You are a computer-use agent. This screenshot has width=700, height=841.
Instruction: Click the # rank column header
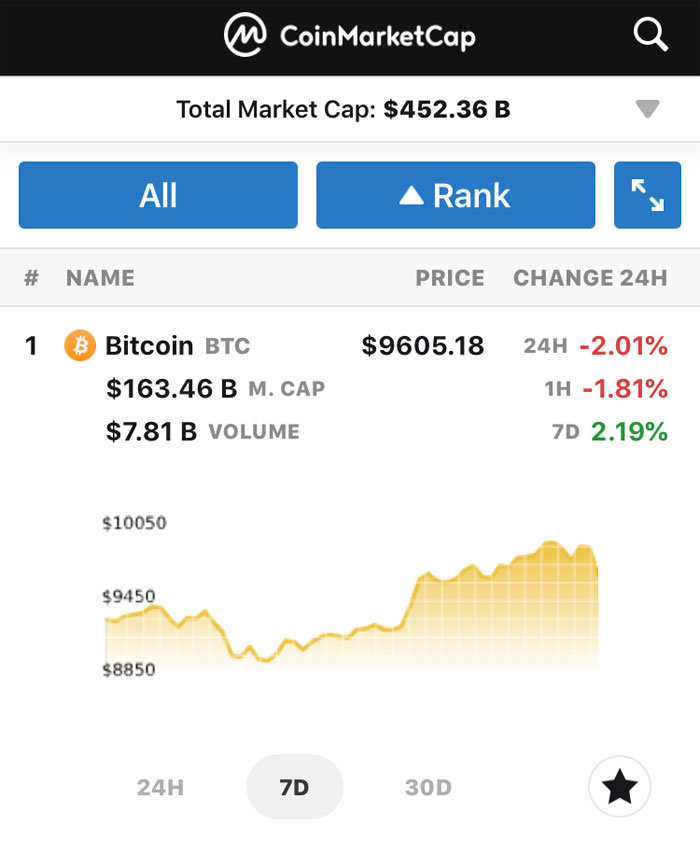click(x=32, y=278)
